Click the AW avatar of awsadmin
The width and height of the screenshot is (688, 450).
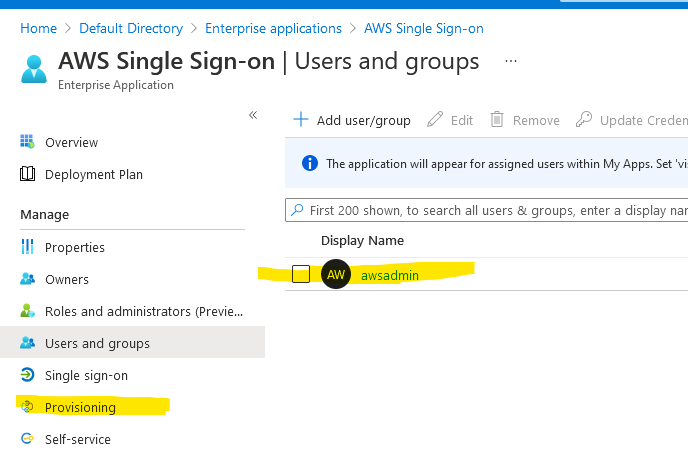pos(336,274)
